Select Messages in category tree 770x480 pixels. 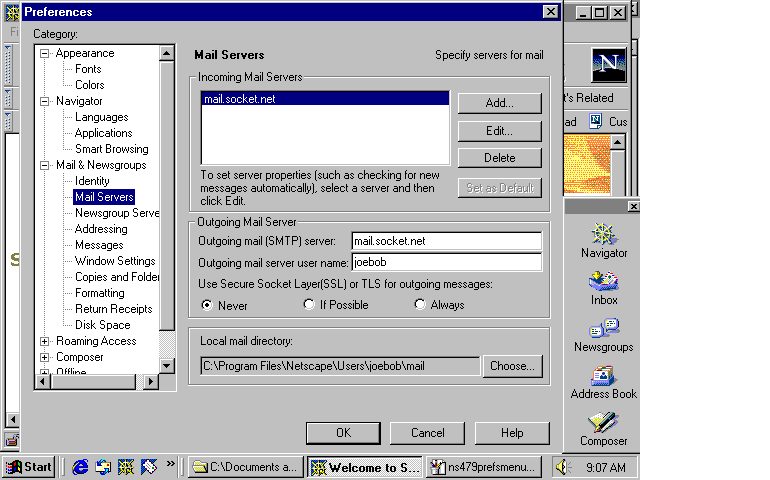[x=99, y=245]
